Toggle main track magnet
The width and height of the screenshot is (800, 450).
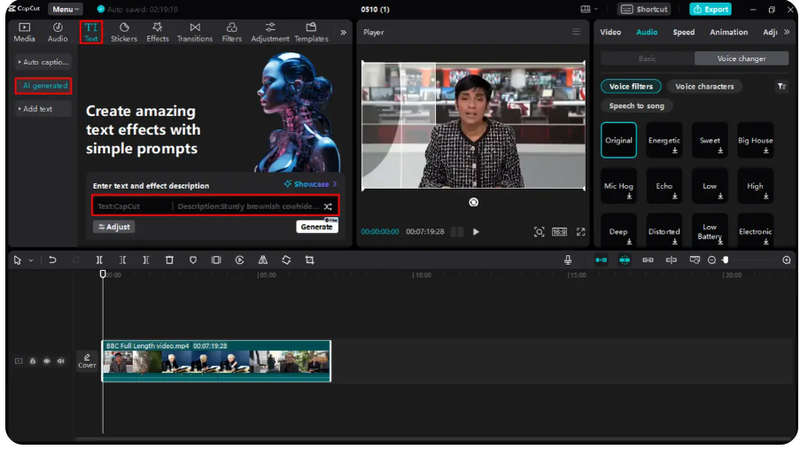click(601, 260)
